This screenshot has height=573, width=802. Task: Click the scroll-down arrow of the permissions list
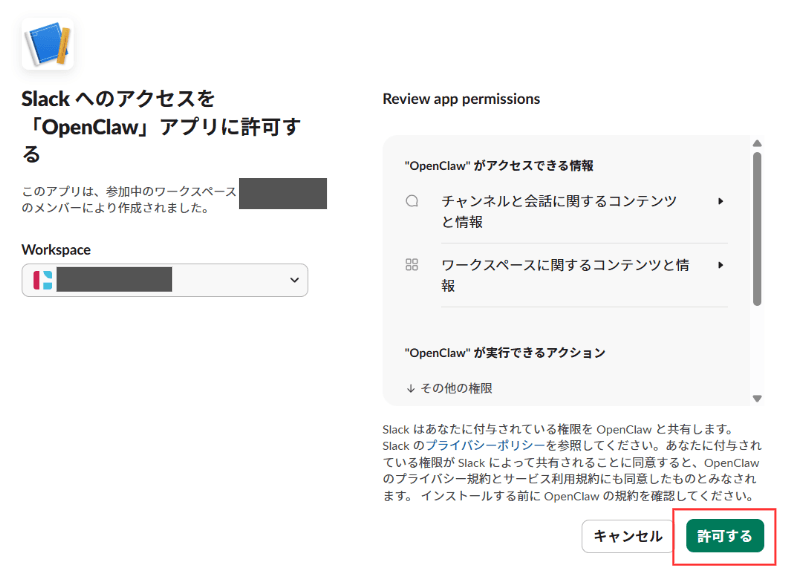pyautogui.click(x=757, y=398)
